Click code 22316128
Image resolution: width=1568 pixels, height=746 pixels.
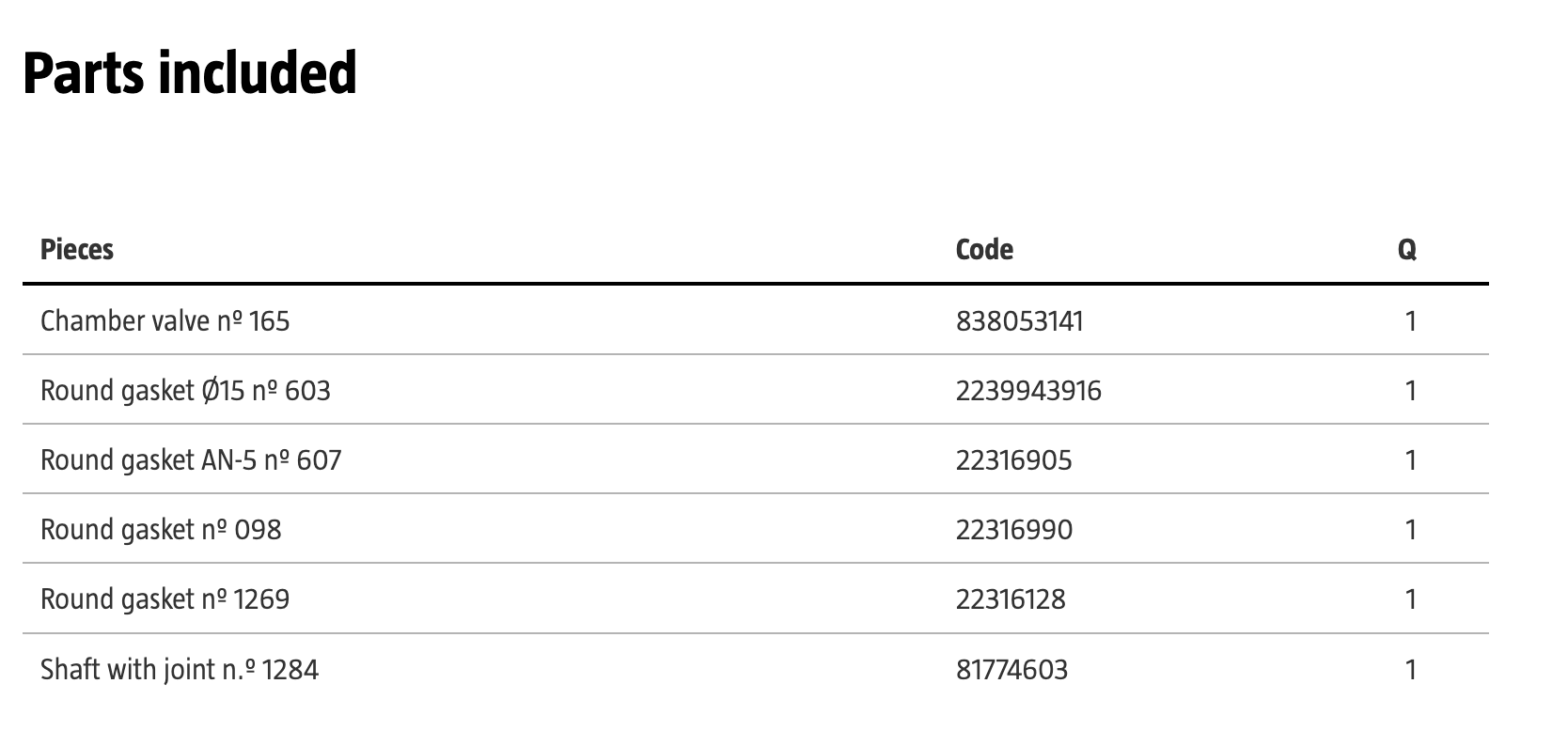coord(1011,599)
